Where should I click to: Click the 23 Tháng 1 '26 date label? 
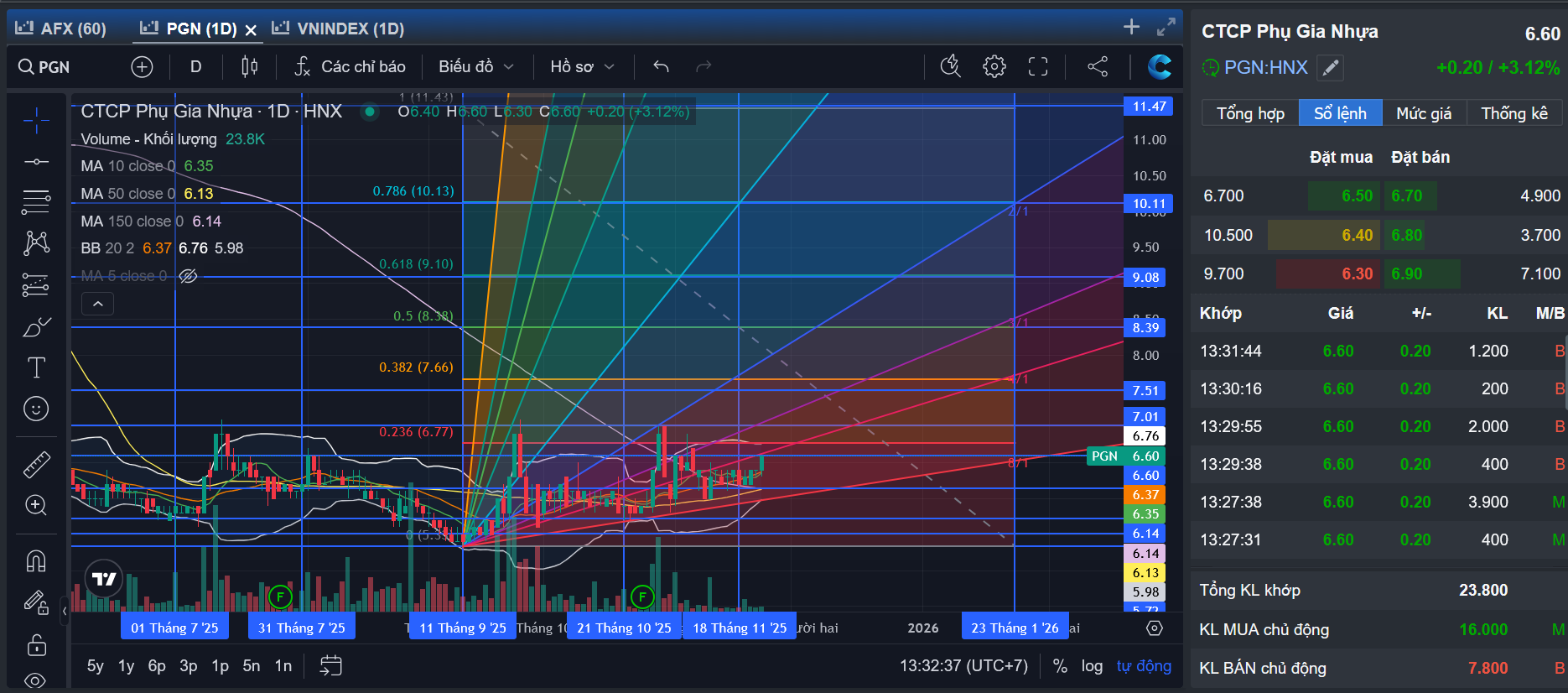1015,628
